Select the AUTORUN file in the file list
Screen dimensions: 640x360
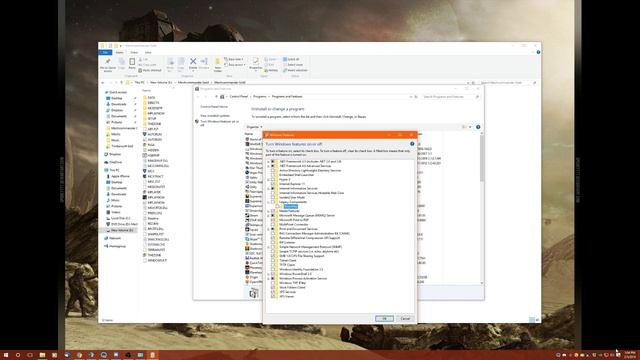click(x=155, y=134)
